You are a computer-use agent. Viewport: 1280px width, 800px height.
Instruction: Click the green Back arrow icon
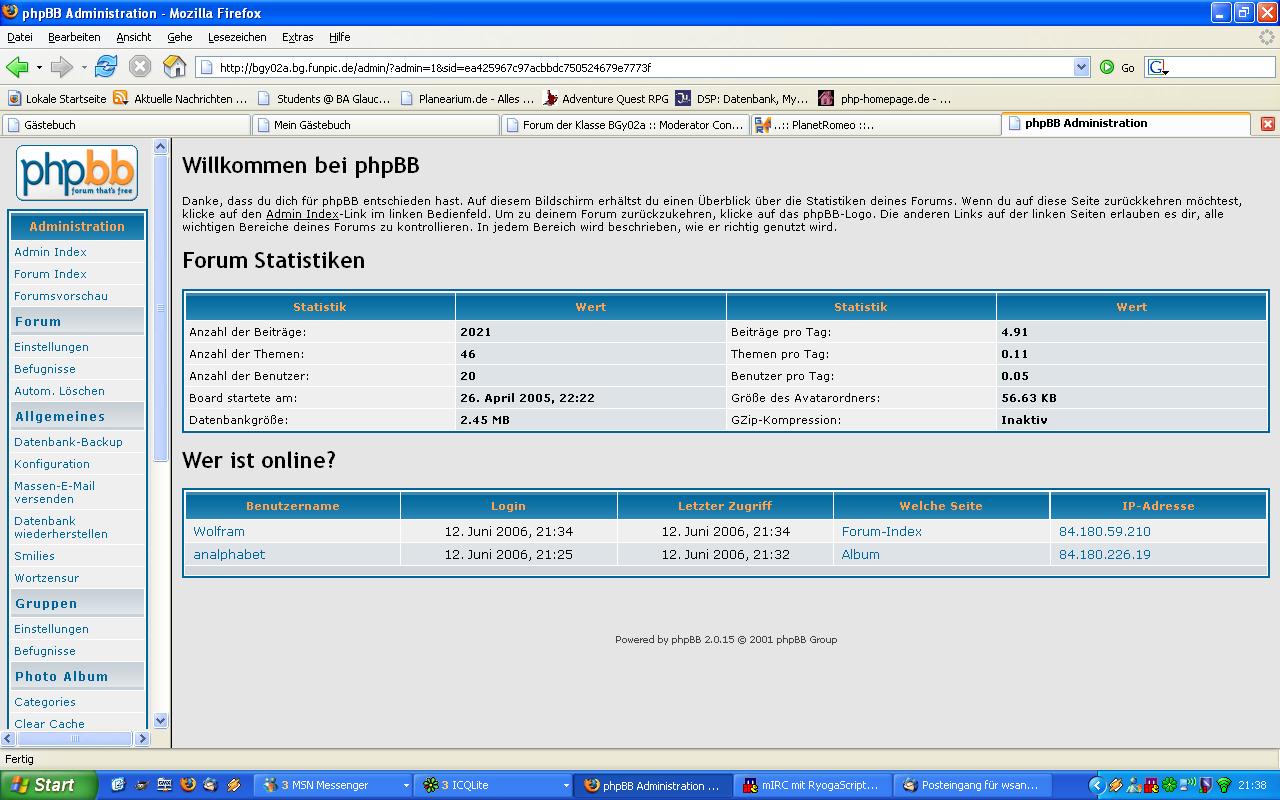tap(17, 67)
